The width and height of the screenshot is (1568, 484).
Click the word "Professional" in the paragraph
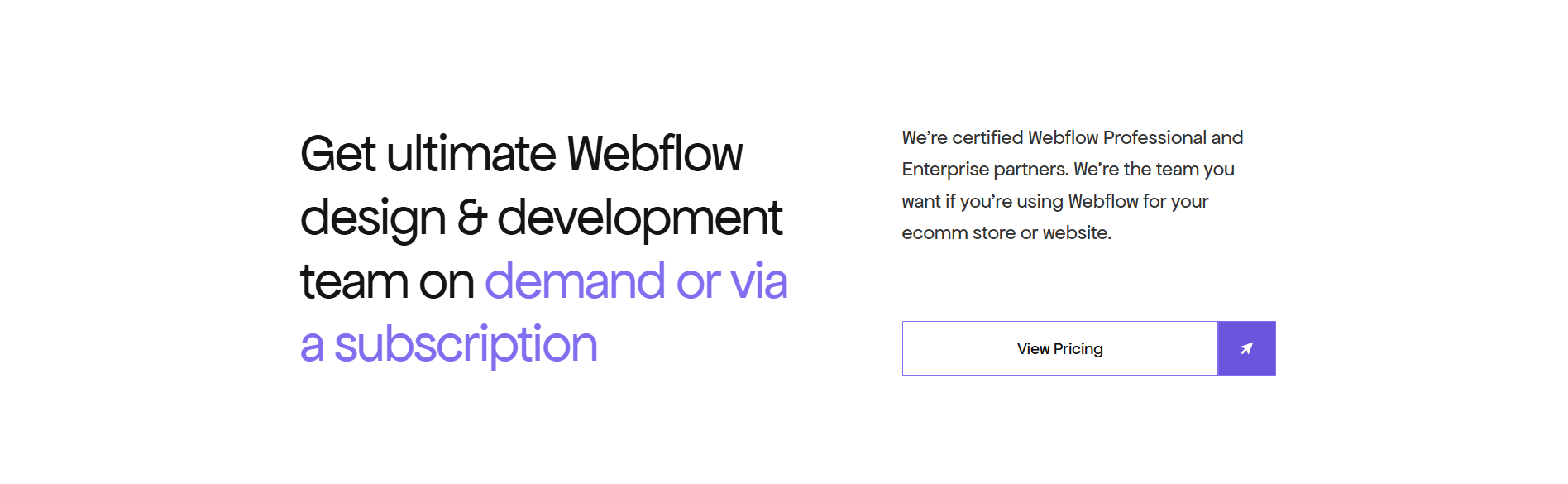pyautogui.click(x=1154, y=138)
